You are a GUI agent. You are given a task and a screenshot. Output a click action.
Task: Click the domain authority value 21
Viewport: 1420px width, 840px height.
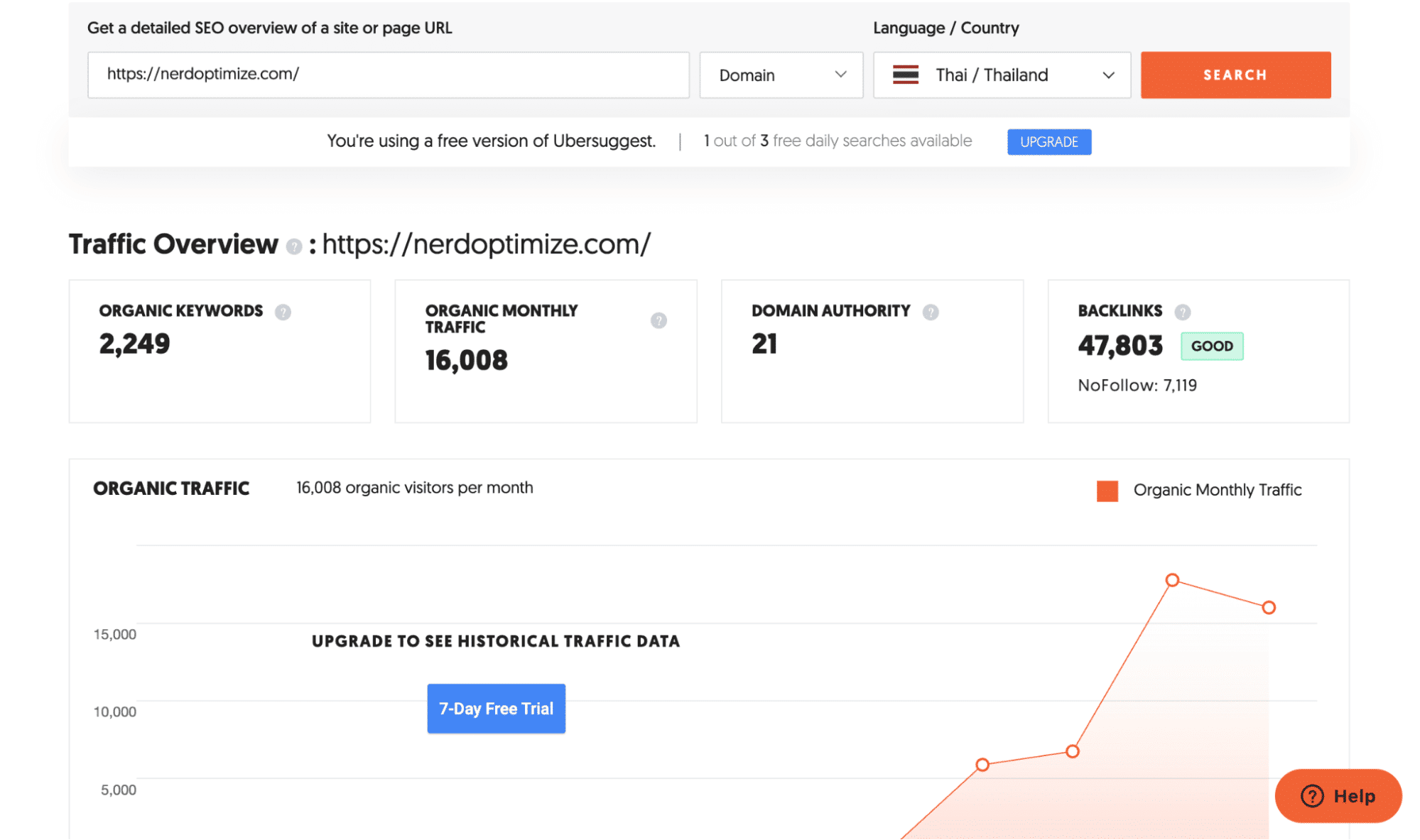click(x=764, y=344)
